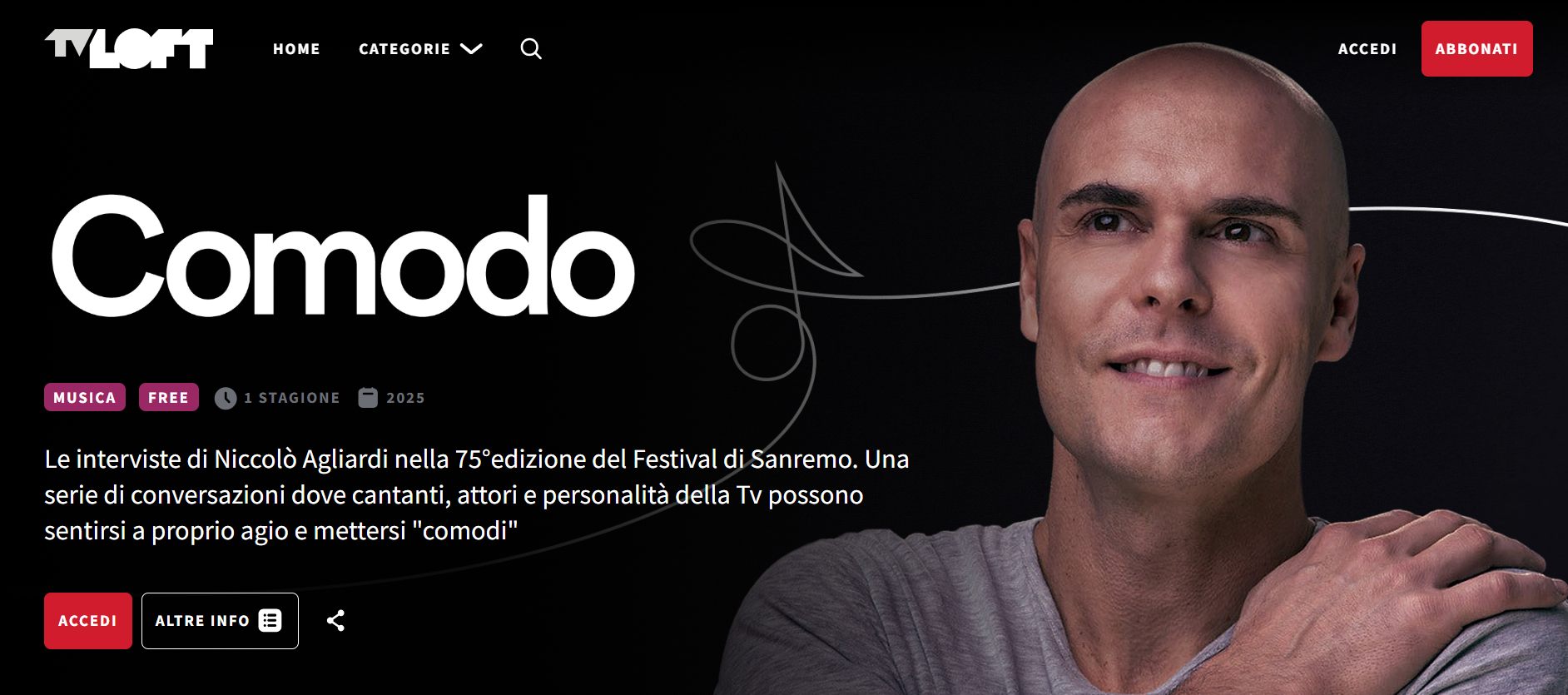Click the Comodo show title
Image resolution: width=1568 pixels, height=695 pixels.
(x=343, y=256)
